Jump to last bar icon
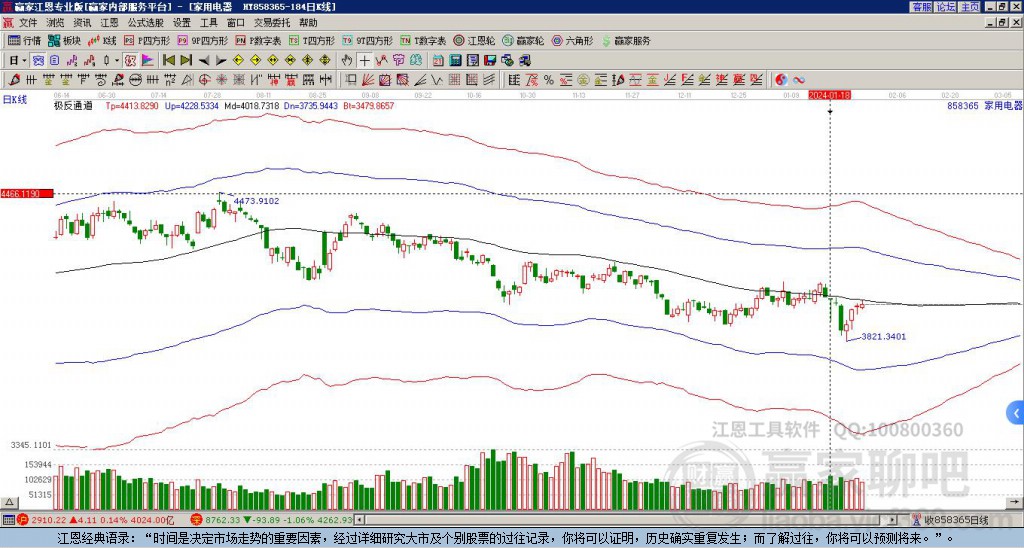1024x548 pixels. click(x=185, y=61)
